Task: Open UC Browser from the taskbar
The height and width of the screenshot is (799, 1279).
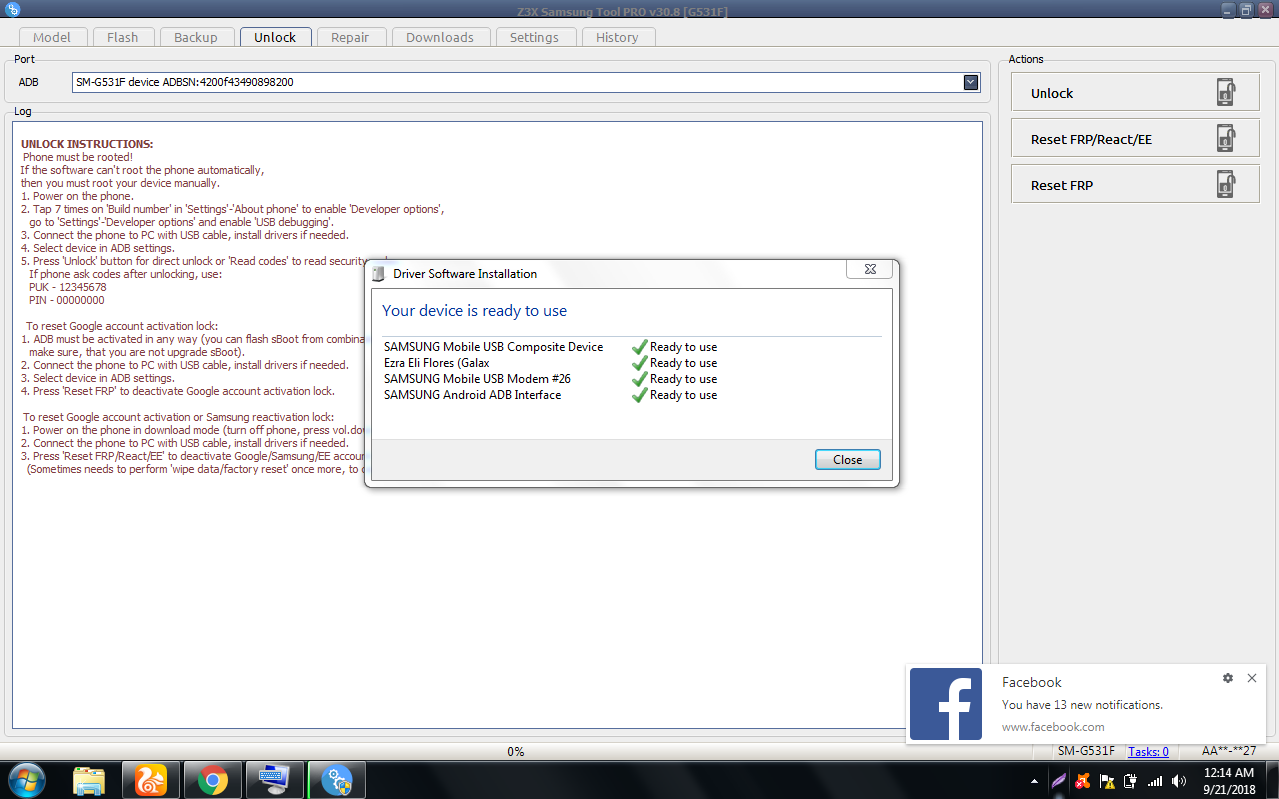Action: [151, 780]
